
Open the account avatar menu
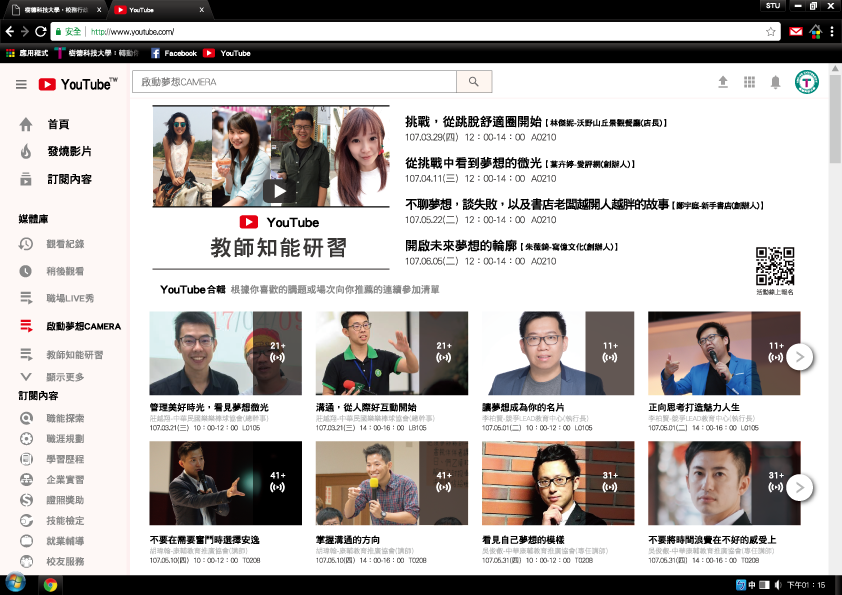coord(807,82)
